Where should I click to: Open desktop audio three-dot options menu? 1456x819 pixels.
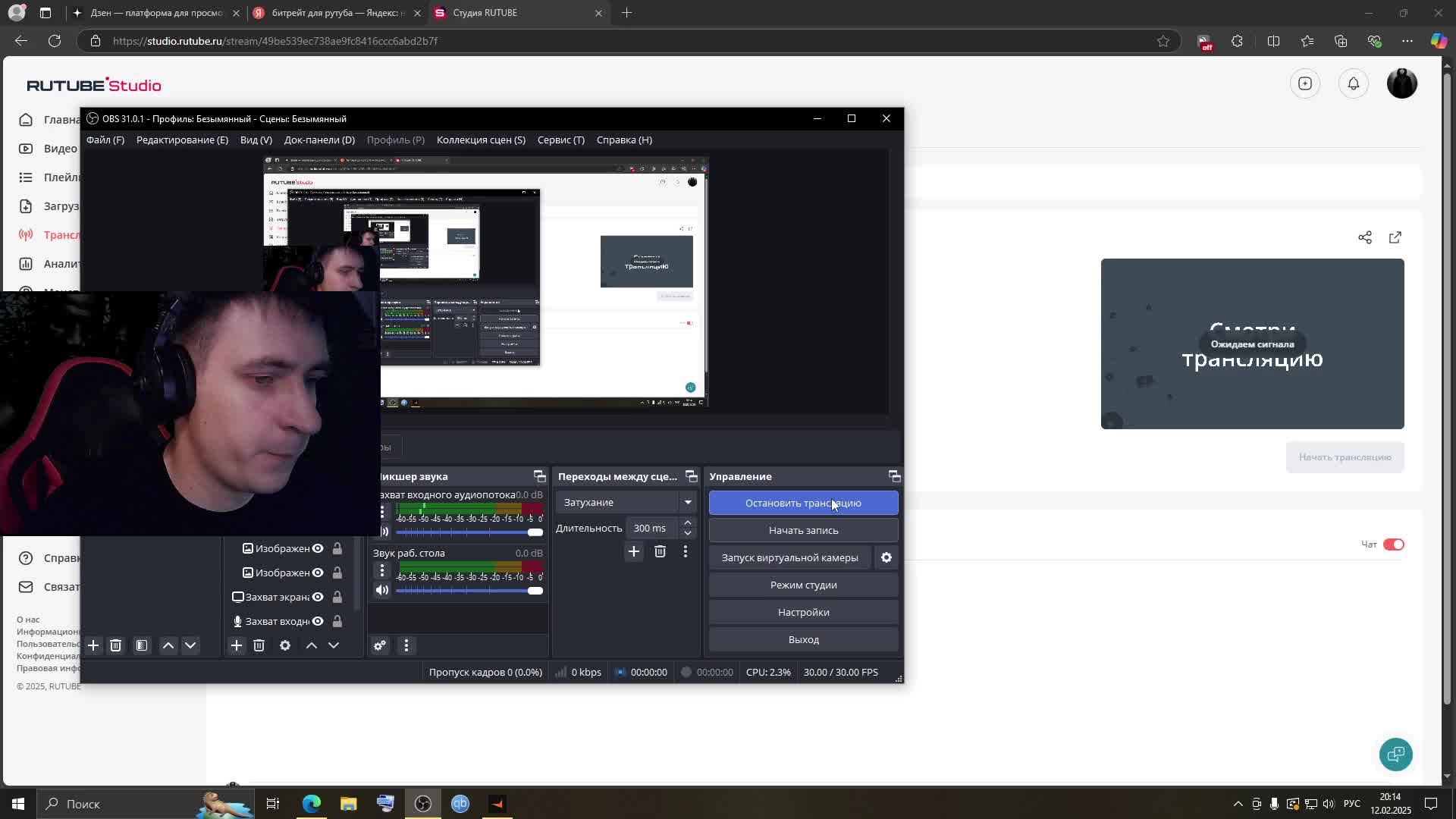(x=382, y=570)
